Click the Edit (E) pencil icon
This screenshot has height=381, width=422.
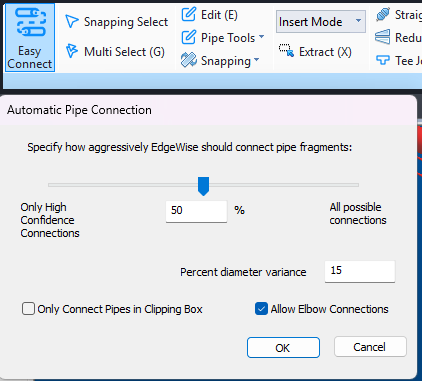coord(189,14)
